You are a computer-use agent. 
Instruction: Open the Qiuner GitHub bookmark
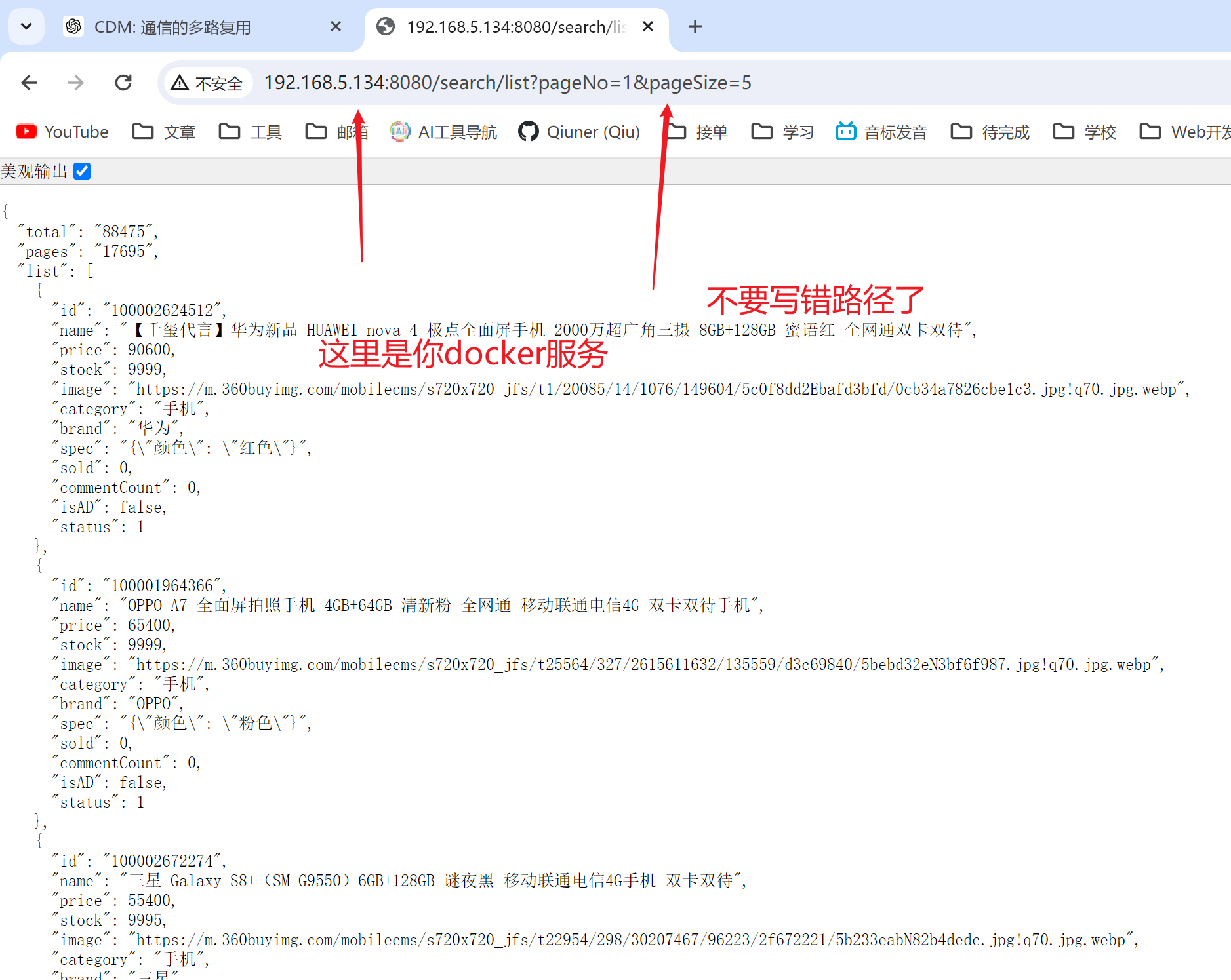coord(579,132)
